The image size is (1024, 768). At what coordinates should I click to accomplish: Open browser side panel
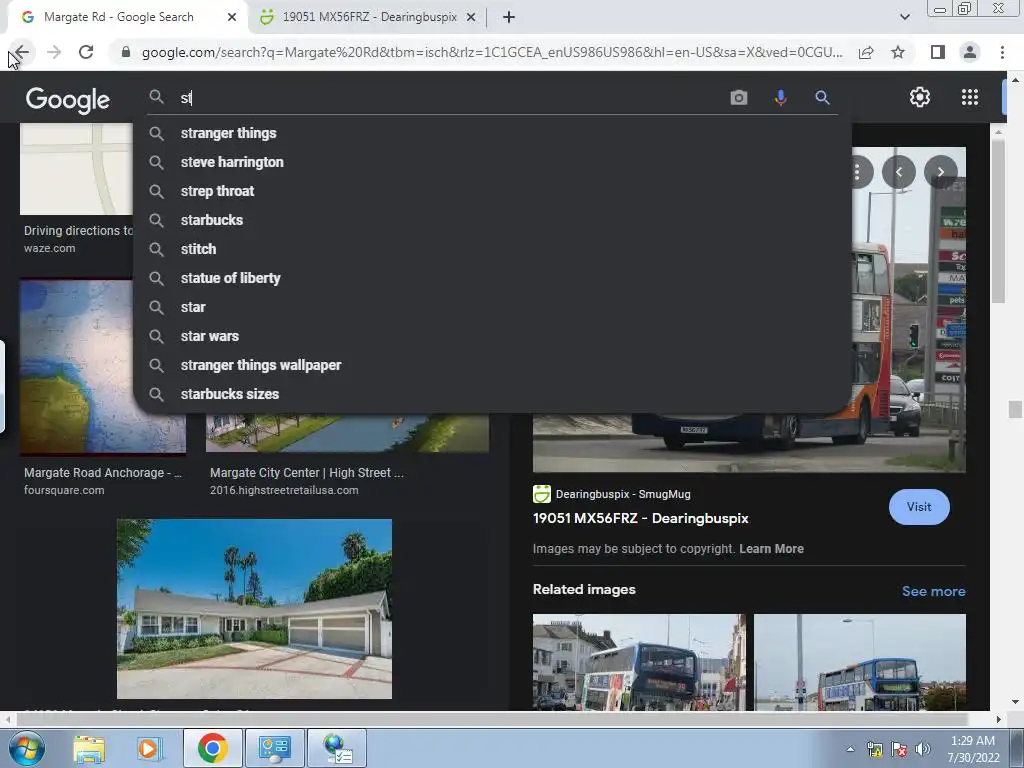tap(938, 52)
